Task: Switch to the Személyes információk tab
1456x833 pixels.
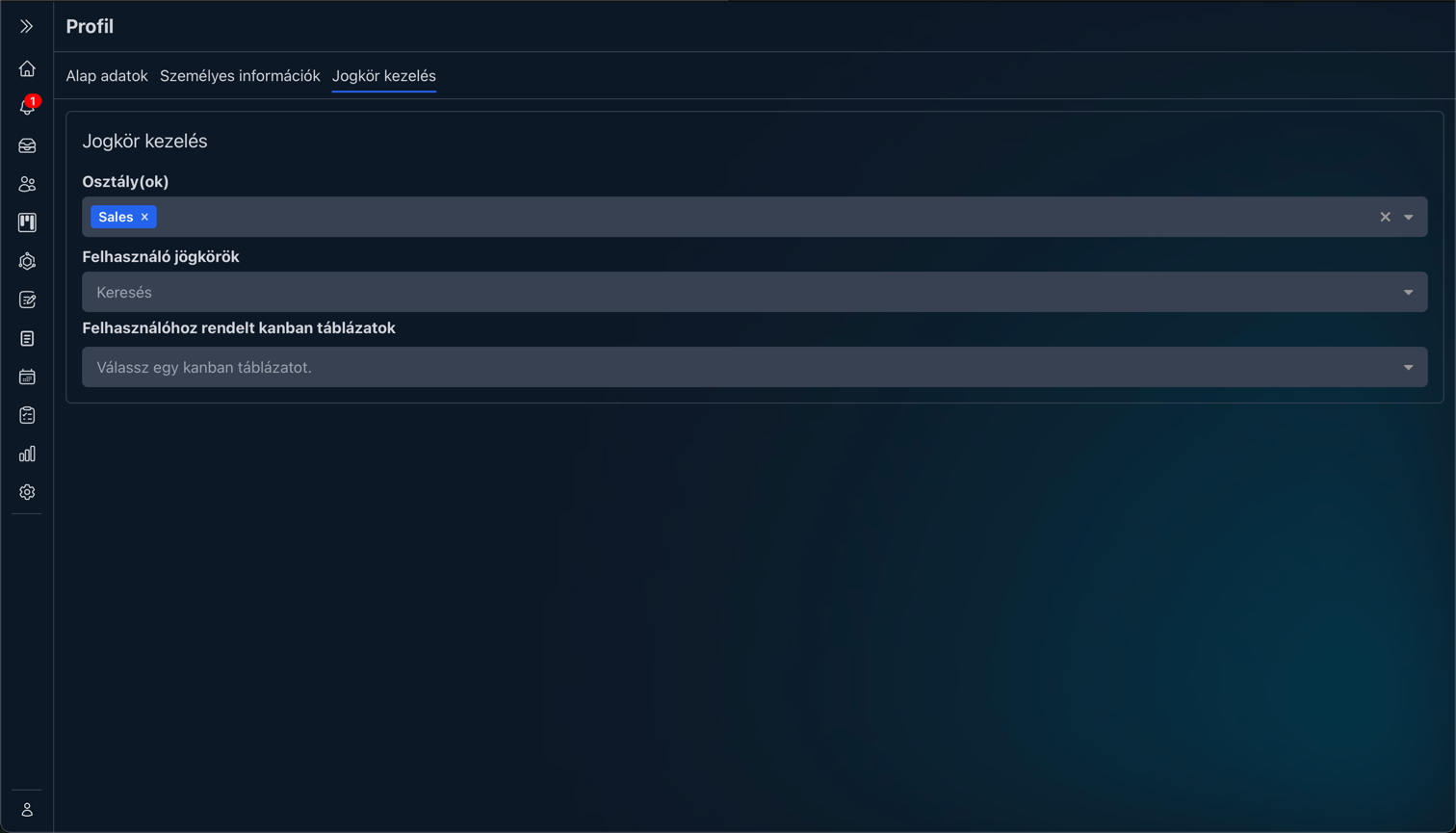Action: pyautogui.click(x=240, y=76)
